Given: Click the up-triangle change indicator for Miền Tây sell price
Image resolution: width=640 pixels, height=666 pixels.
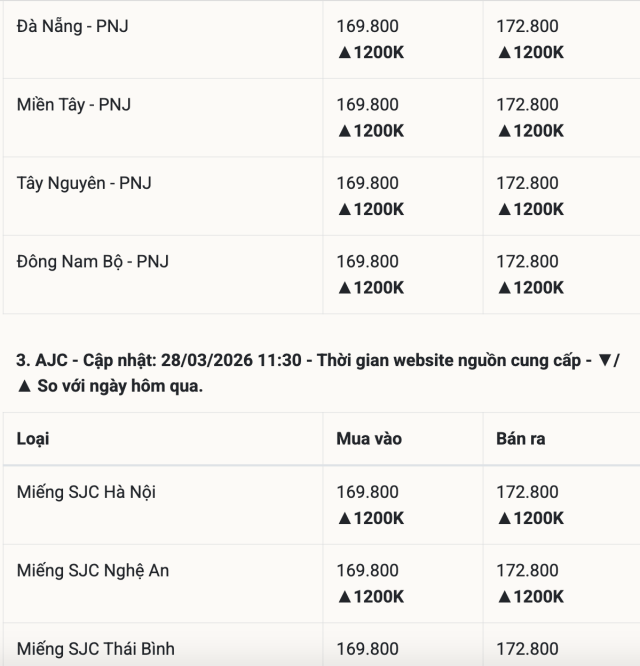Looking at the screenshot, I should point(504,130).
